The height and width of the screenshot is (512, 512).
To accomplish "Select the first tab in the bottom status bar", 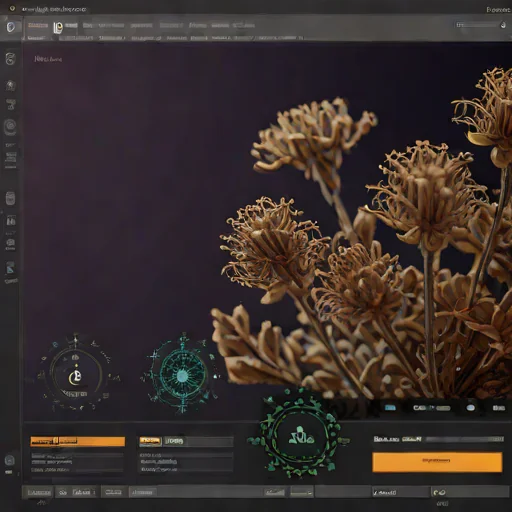I will tap(39, 492).
